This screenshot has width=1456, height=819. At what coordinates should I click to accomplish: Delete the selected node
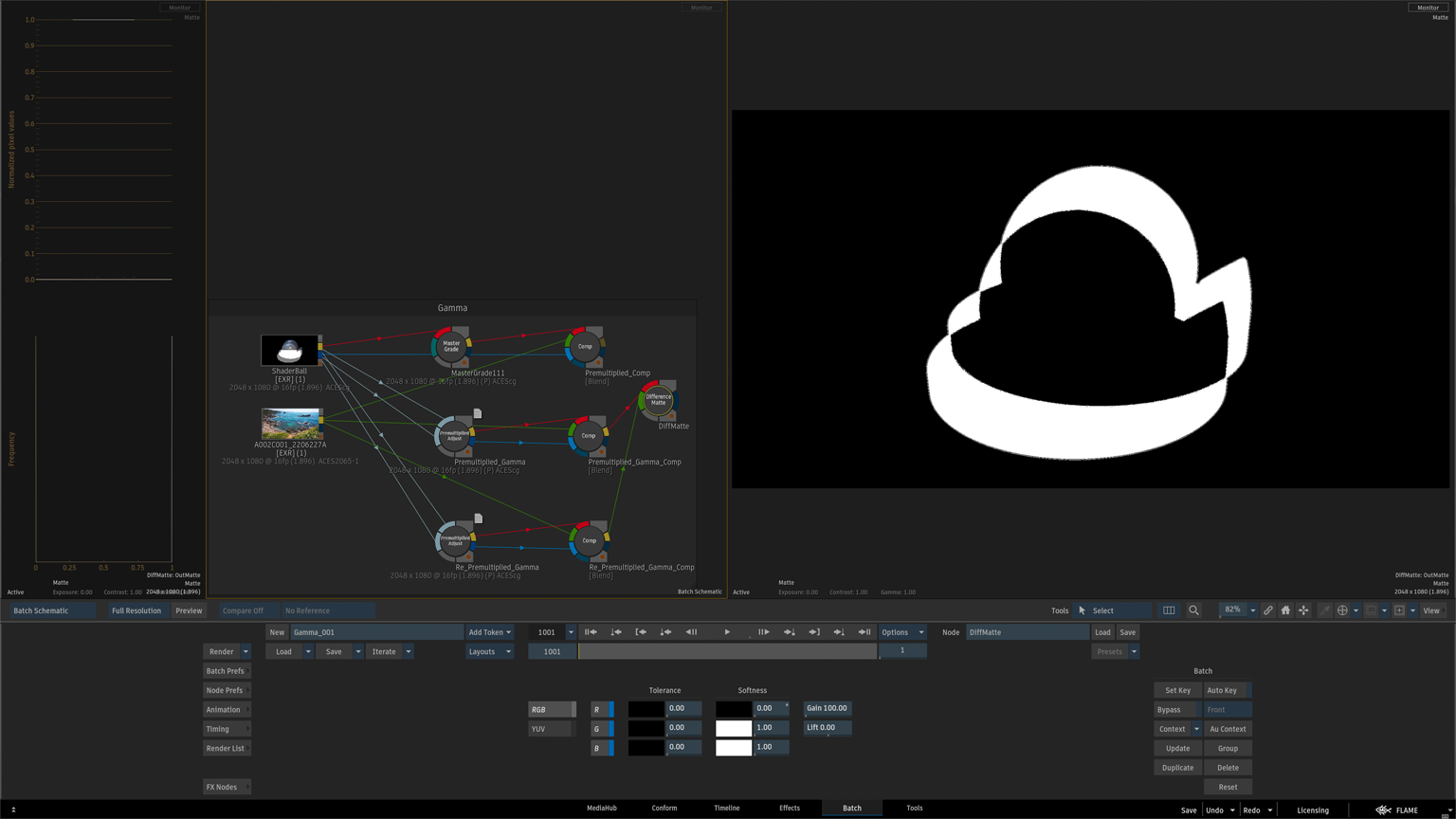click(1228, 768)
